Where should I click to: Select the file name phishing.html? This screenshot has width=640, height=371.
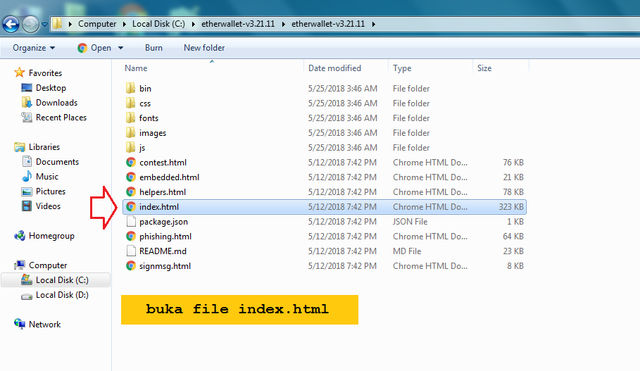point(165,236)
